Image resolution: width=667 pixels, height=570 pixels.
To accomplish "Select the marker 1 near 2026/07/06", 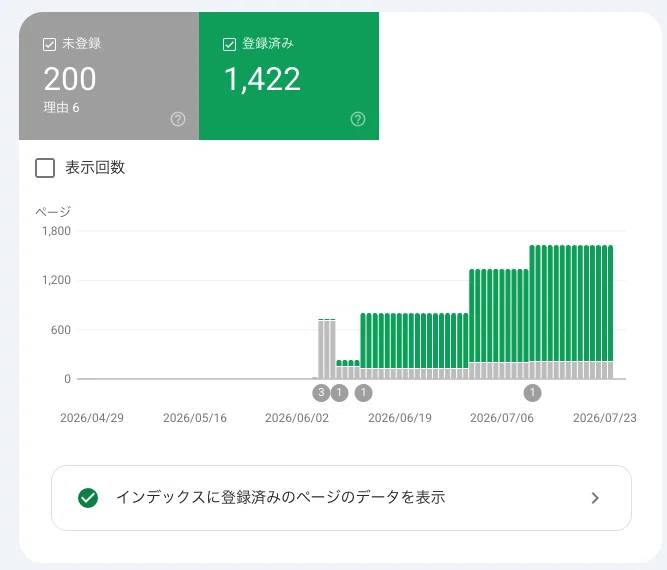I will 532,393.
